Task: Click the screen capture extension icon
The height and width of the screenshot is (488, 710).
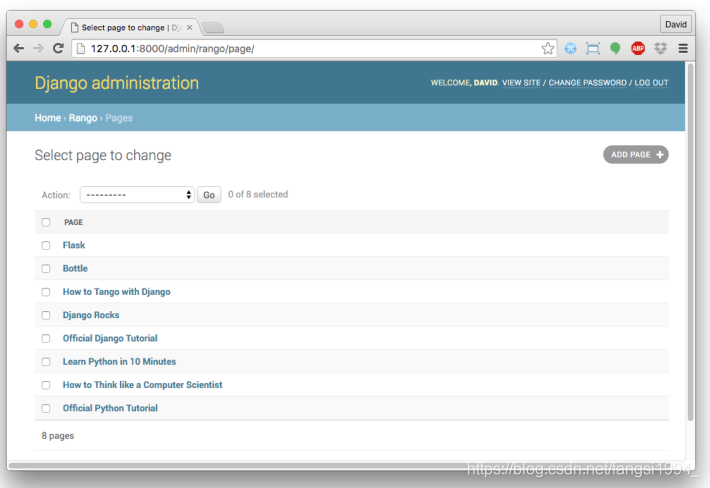Action: pyautogui.click(x=593, y=48)
